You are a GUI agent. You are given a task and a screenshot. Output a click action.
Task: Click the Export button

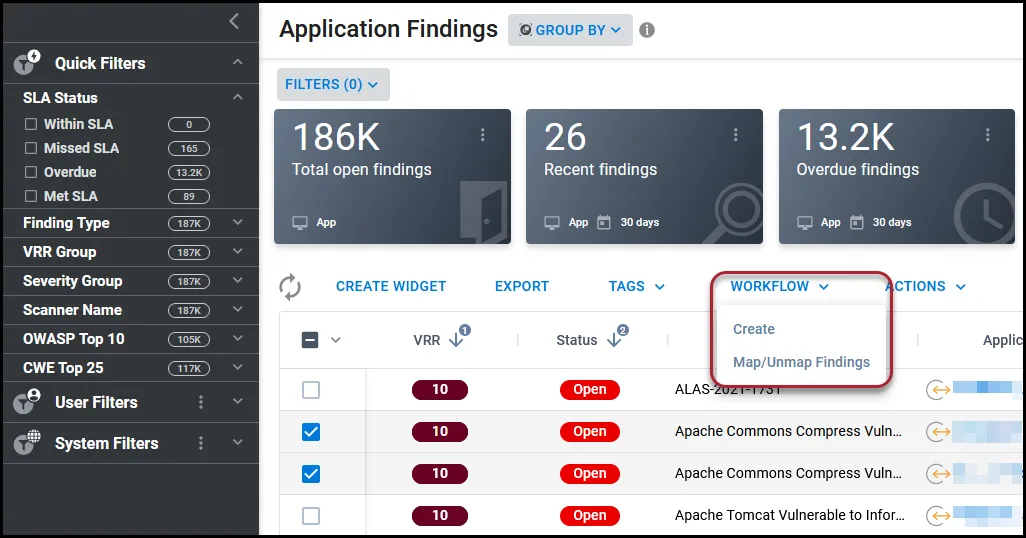coord(522,287)
